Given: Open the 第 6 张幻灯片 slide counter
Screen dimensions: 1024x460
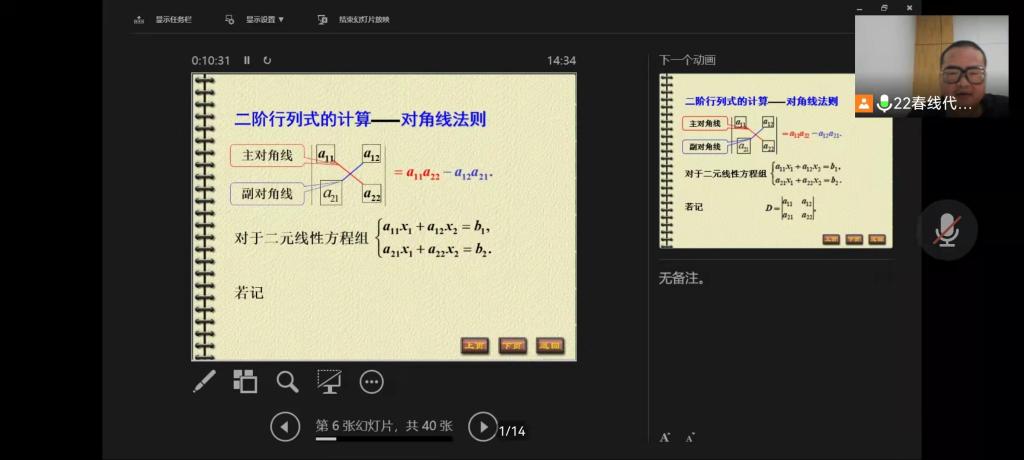Looking at the screenshot, I should (x=384, y=425).
